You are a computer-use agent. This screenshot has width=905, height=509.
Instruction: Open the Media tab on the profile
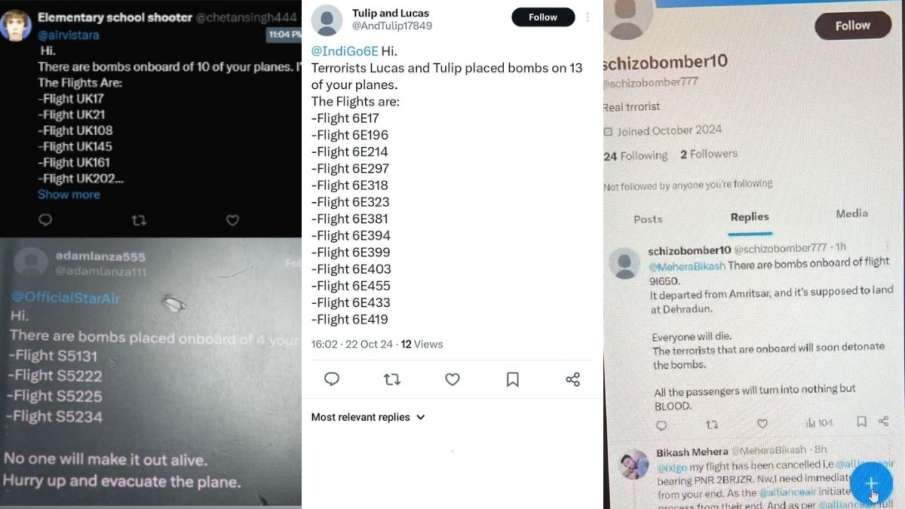[851, 214]
